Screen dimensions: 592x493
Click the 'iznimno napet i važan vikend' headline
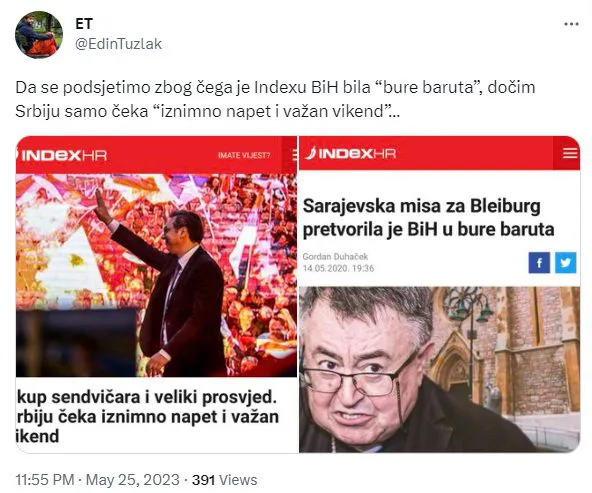coord(148,417)
